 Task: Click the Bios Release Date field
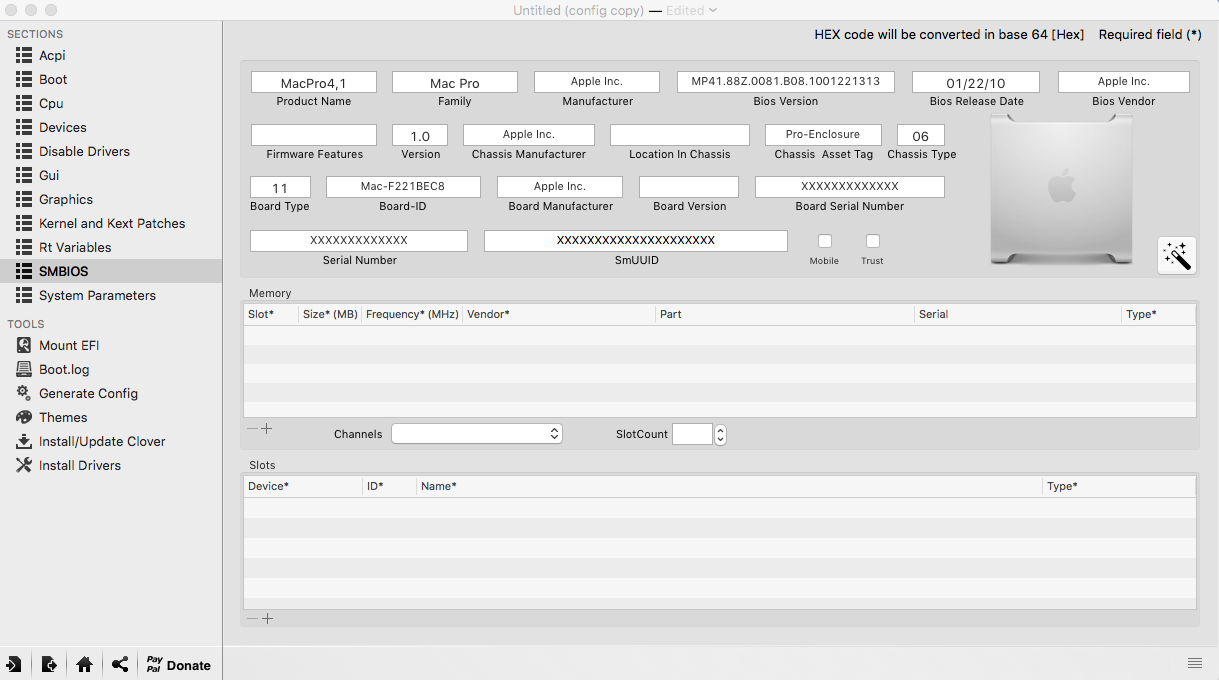976,82
